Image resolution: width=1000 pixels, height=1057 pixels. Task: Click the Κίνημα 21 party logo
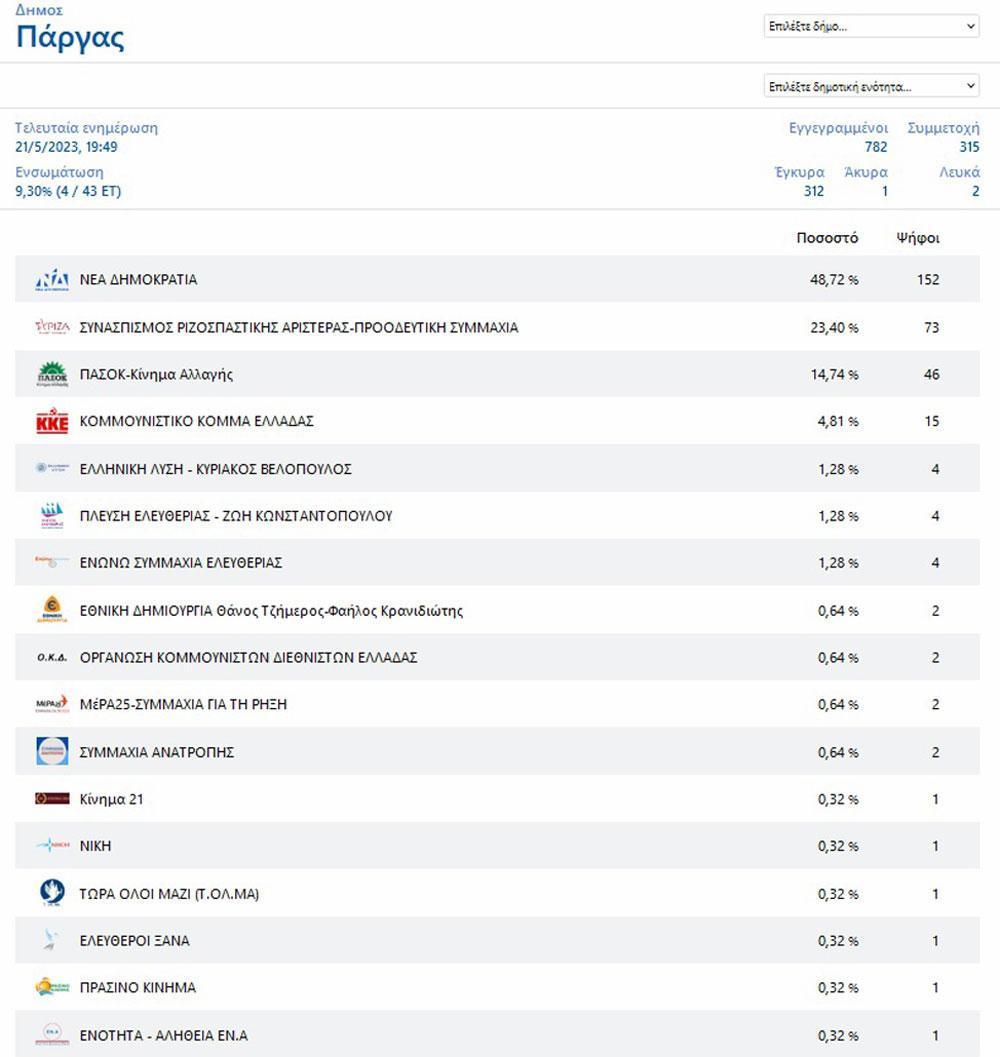coord(52,798)
